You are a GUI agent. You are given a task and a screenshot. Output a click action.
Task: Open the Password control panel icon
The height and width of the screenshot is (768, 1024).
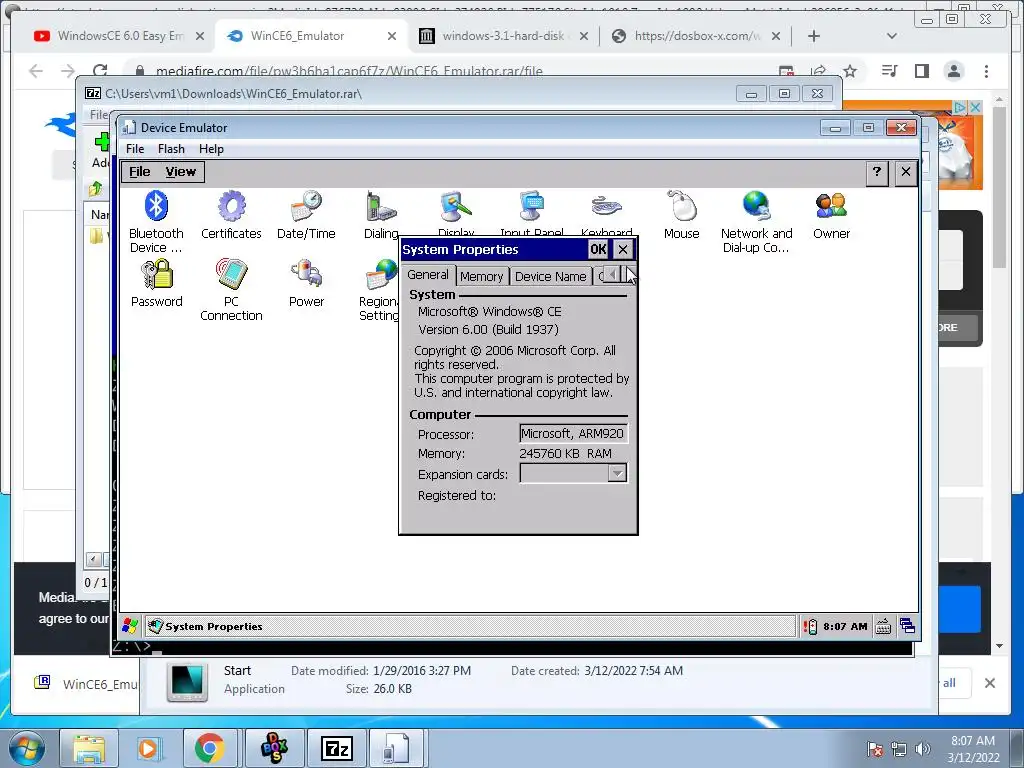(157, 283)
